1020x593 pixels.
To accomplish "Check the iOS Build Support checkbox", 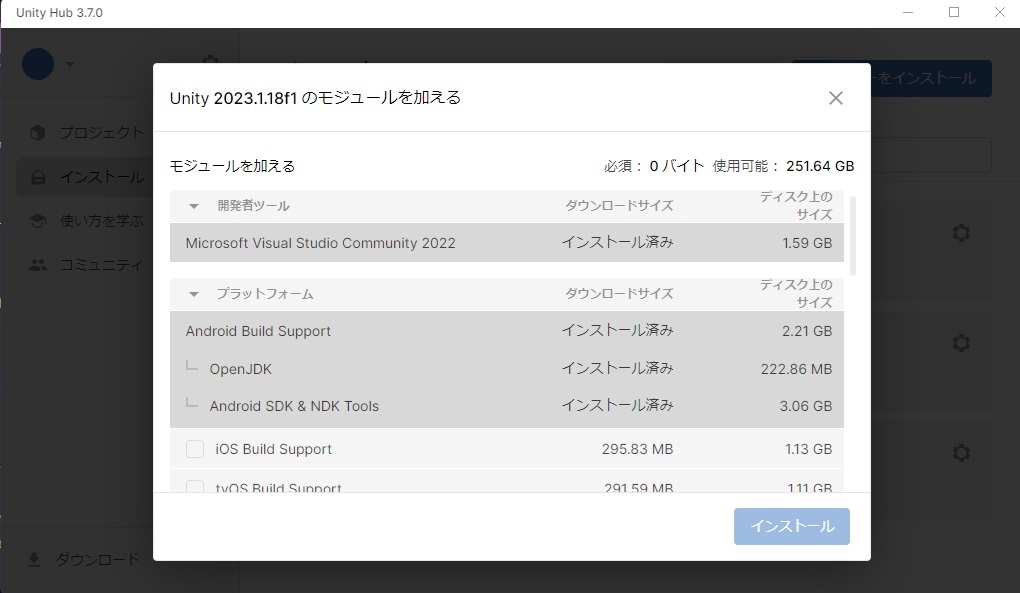I will pyautogui.click(x=195, y=449).
